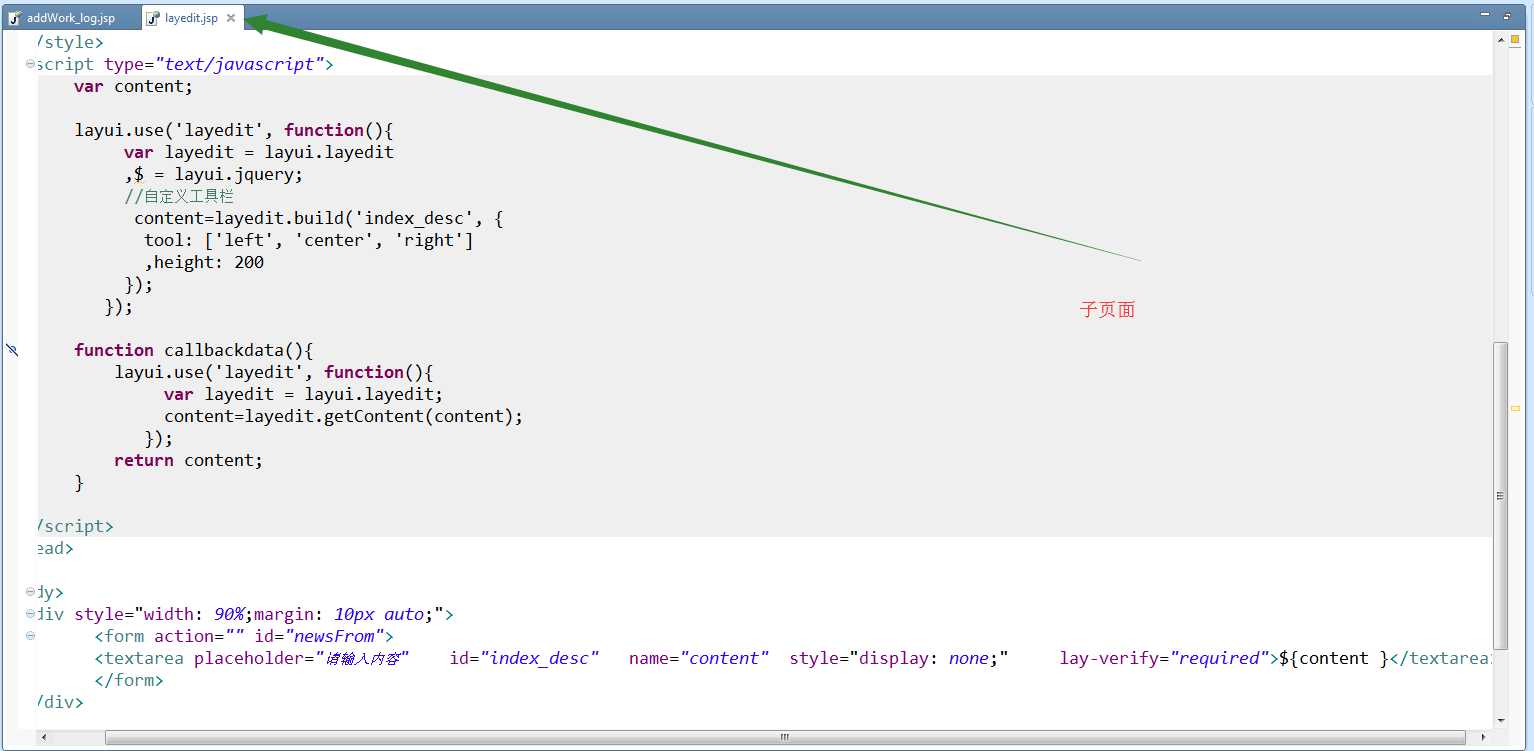Click the 'return content;' statement

[x=188, y=460]
